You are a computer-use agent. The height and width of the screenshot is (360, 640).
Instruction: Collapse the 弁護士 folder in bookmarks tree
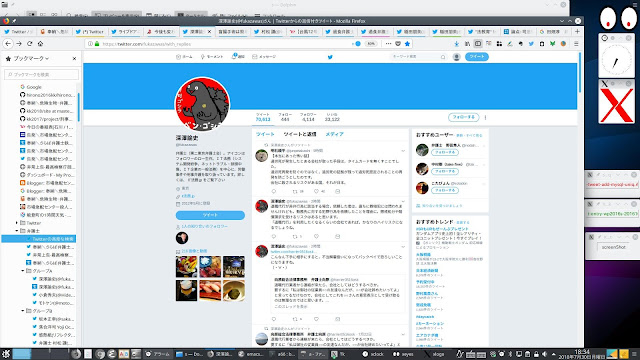point(17,231)
